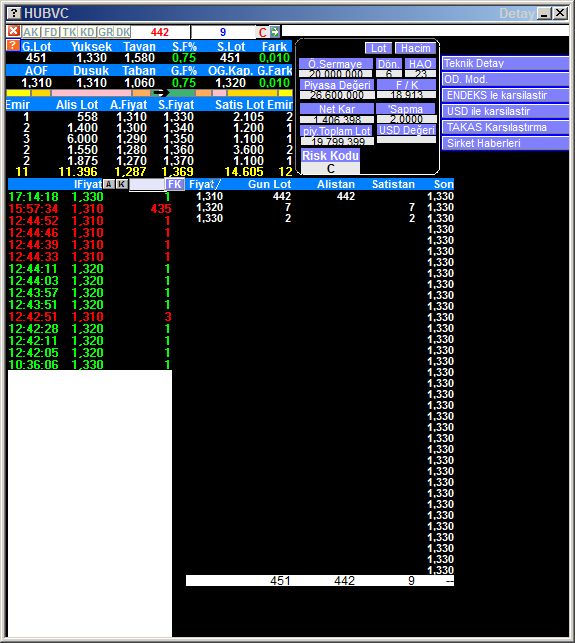This screenshot has width=575, height=643.
Task: Sort by the Fiyat column header
Action: pos(204,184)
